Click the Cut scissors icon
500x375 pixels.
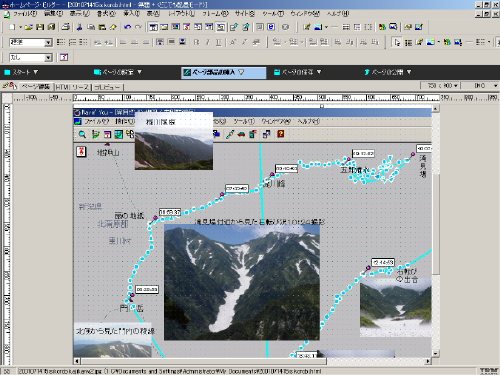click(79, 27)
